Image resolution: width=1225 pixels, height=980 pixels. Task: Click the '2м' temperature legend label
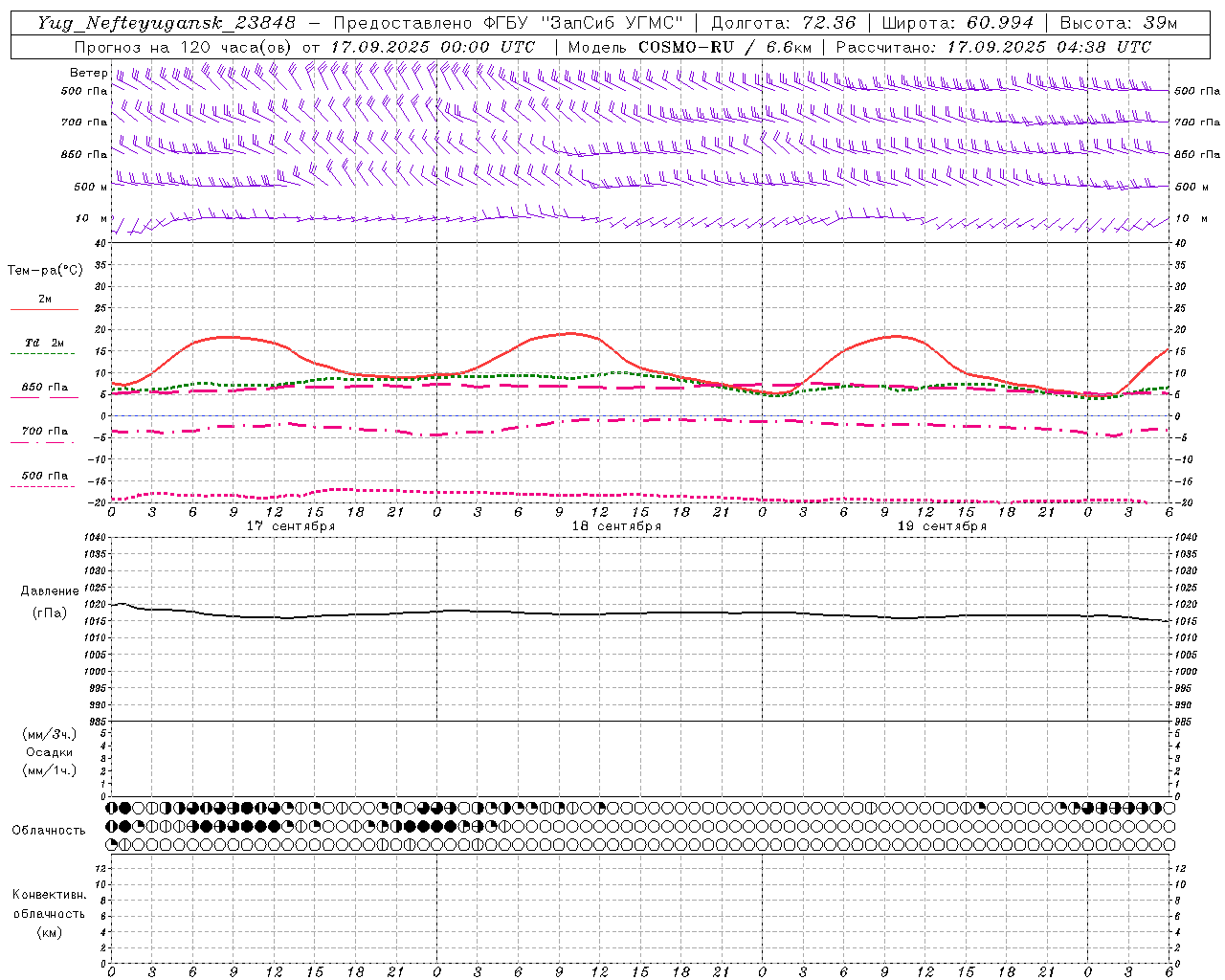[x=45, y=299]
